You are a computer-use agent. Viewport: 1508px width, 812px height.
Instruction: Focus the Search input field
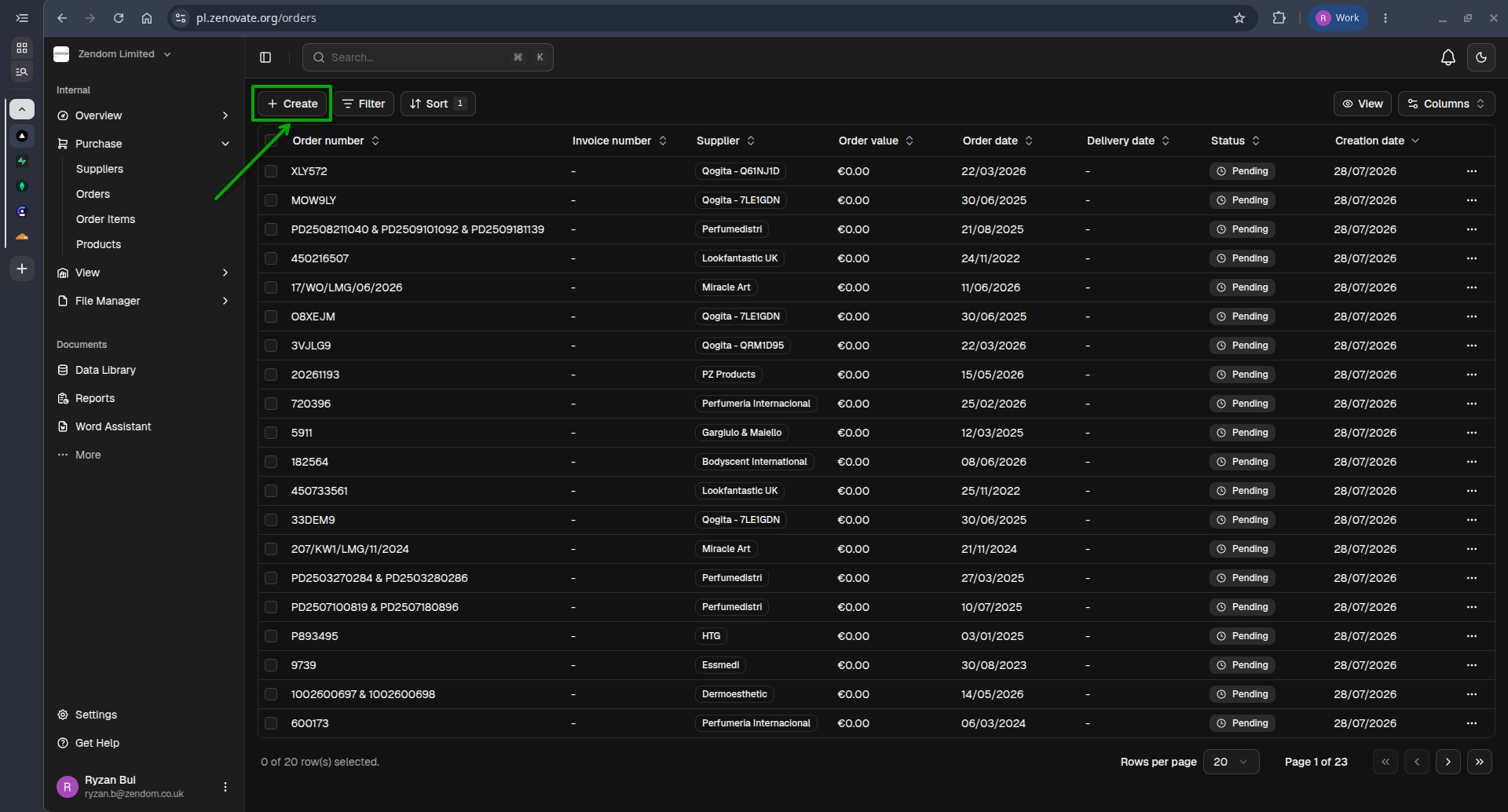pyautogui.click(x=428, y=57)
